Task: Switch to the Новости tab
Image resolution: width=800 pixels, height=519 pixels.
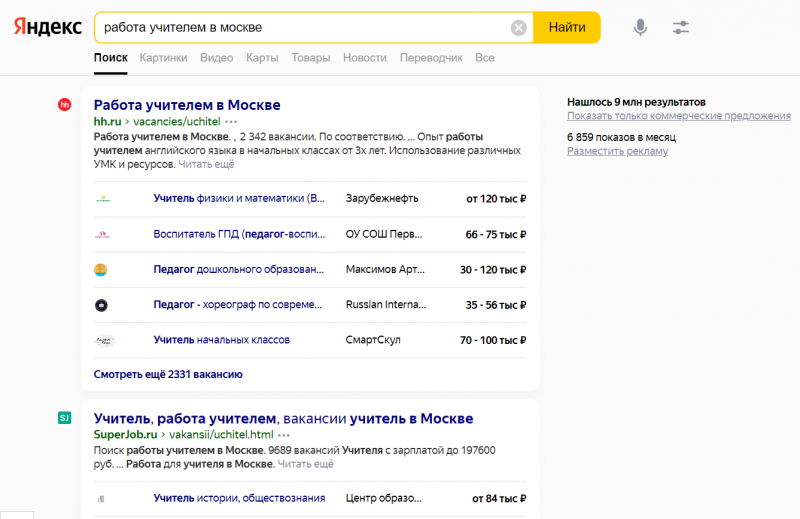Action: (364, 58)
